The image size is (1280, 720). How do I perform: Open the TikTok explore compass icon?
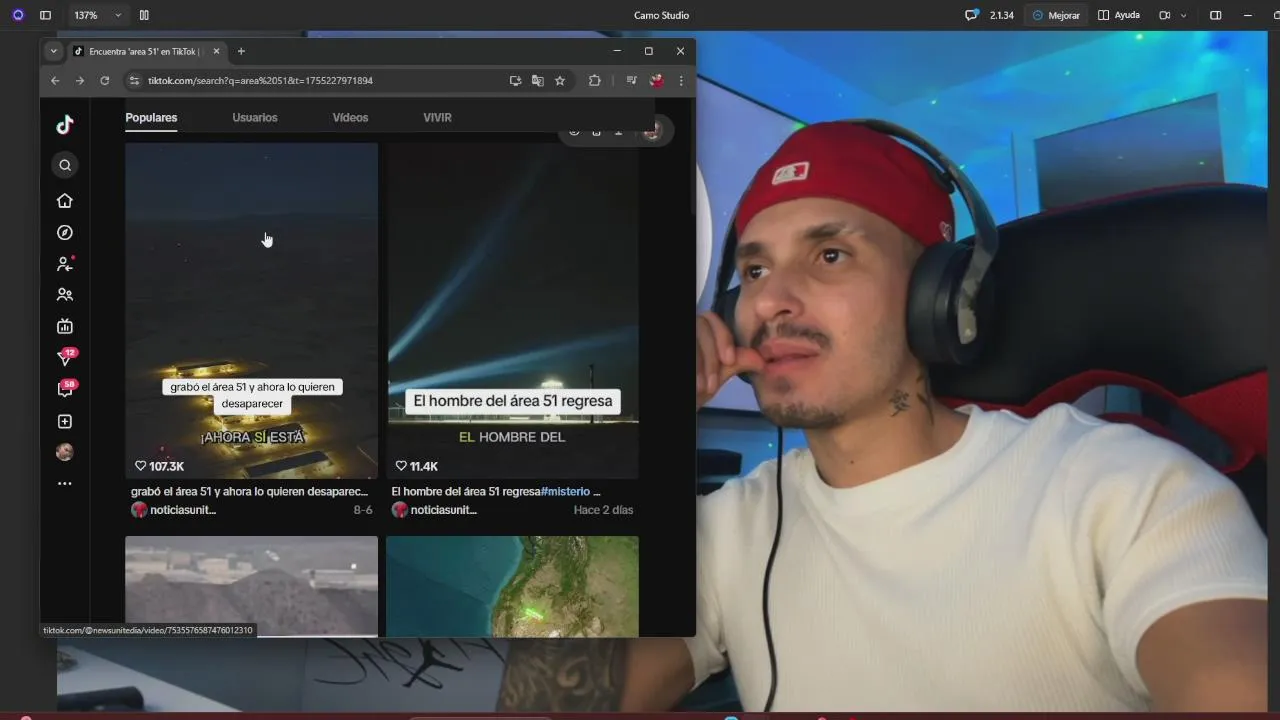click(65, 232)
